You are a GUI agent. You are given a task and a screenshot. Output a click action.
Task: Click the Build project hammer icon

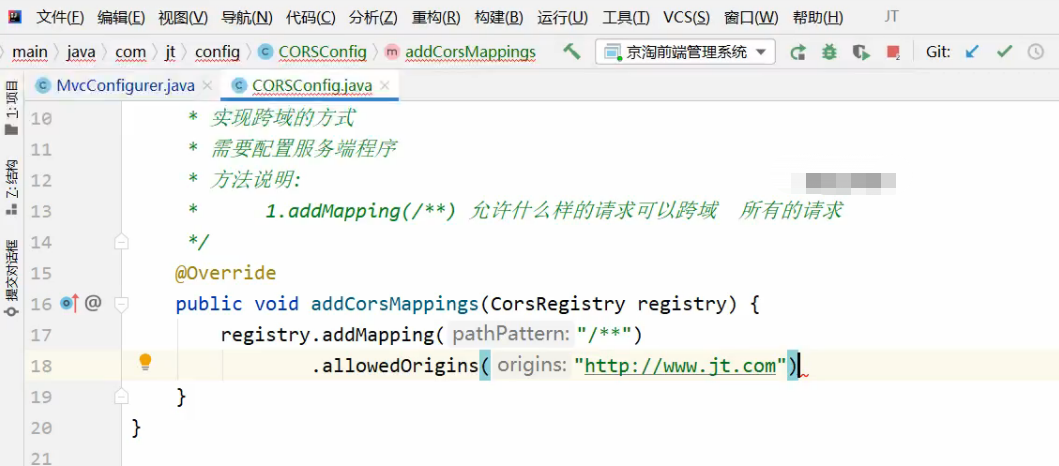click(x=572, y=51)
